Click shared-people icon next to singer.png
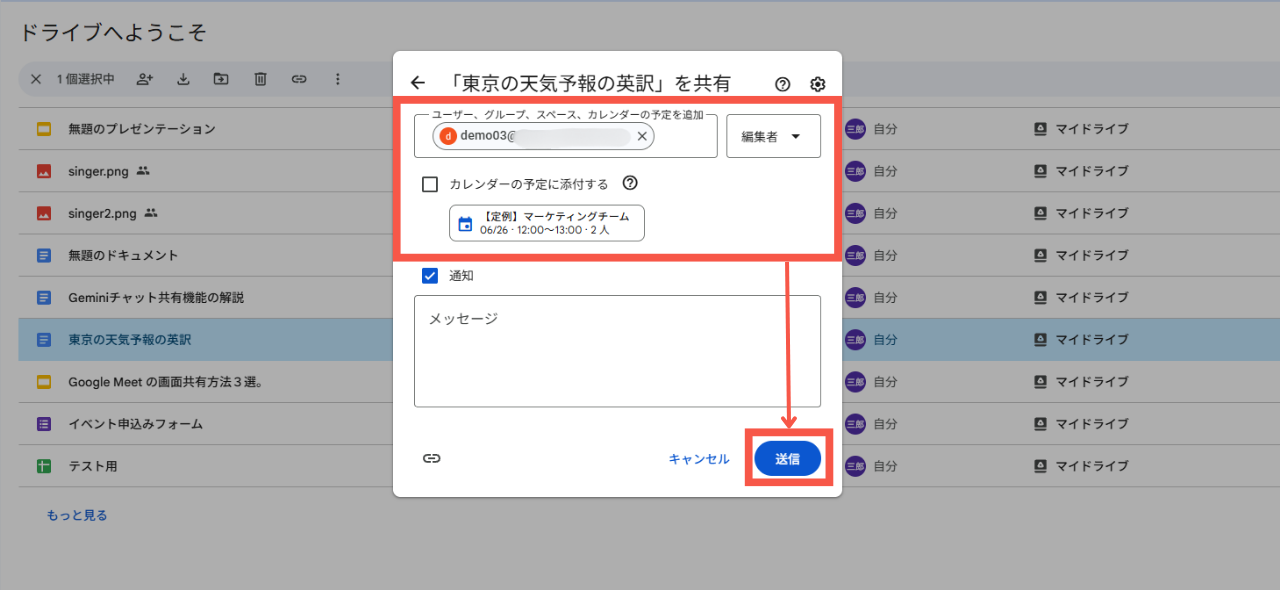1280x590 pixels. click(x=143, y=171)
